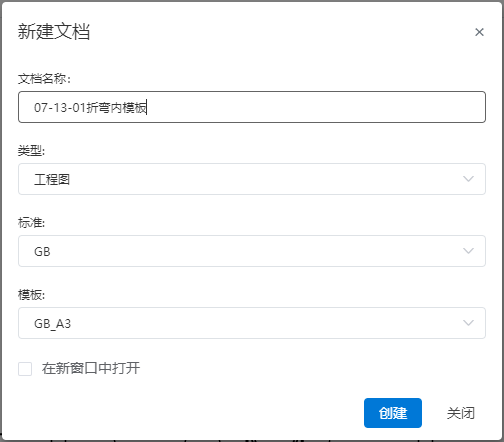The image size is (504, 442).
Task: Enable the 在新窗口中打开 checkbox
Action: click(25, 369)
